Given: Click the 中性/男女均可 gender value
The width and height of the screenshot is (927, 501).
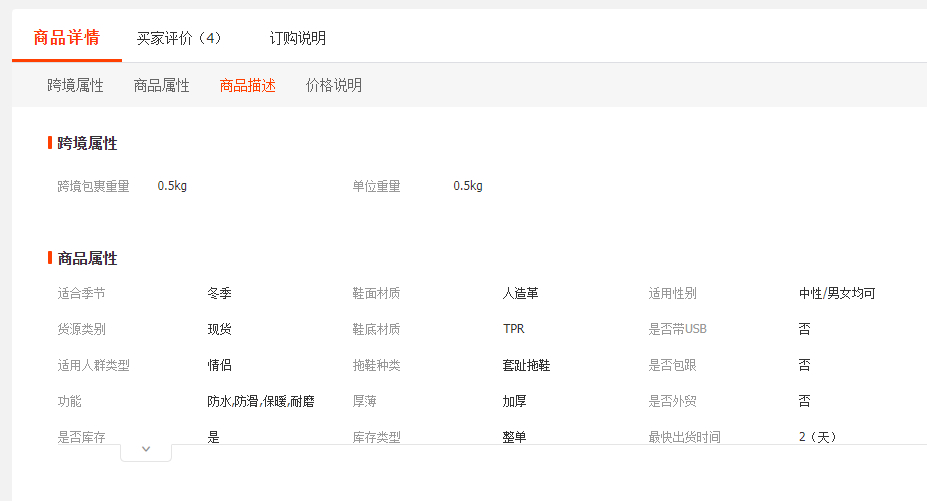Looking at the screenshot, I should click(x=836, y=293).
